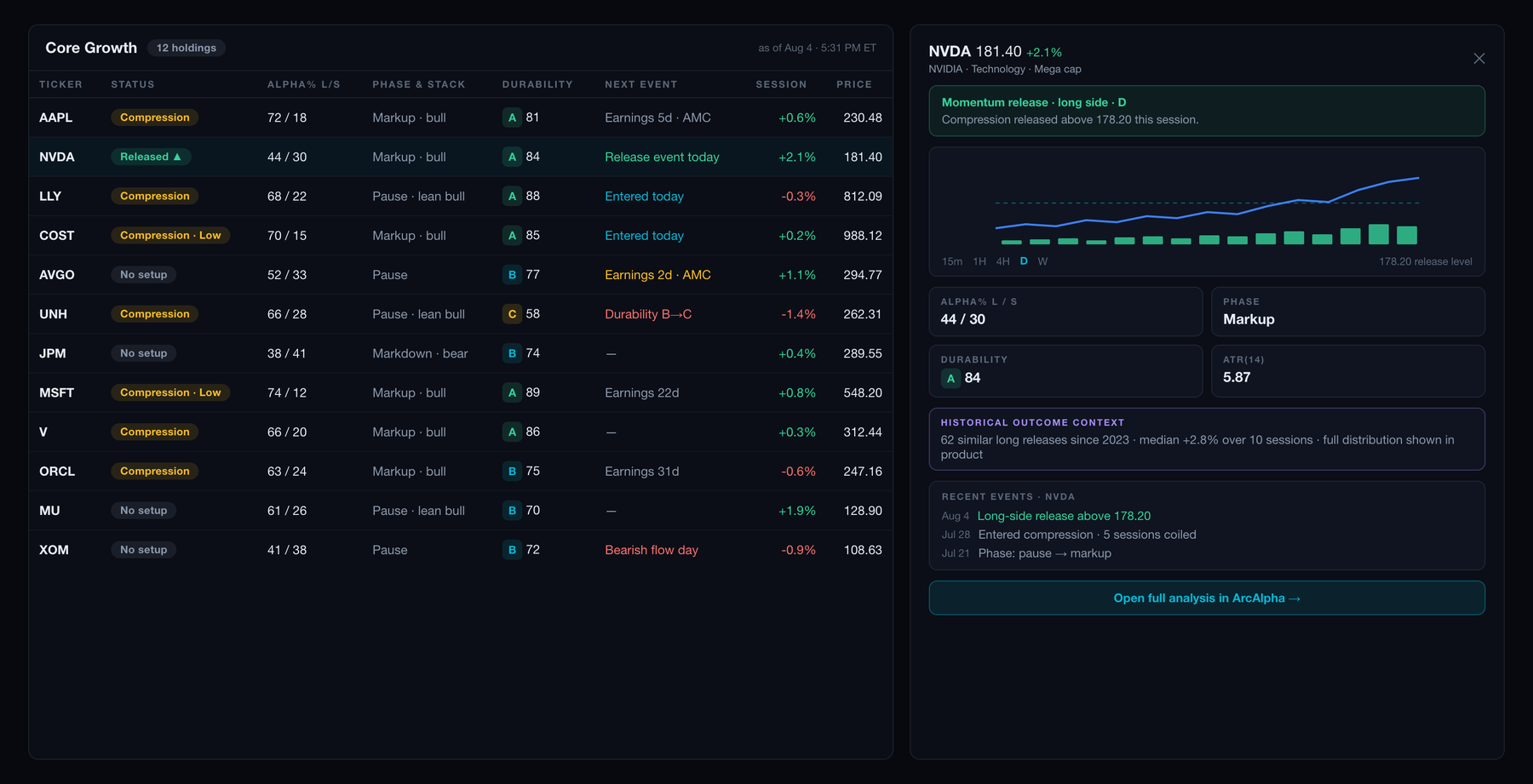Close the NVDA detail panel
Viewport: 1533px width, 784px height.
point(1478,59)
